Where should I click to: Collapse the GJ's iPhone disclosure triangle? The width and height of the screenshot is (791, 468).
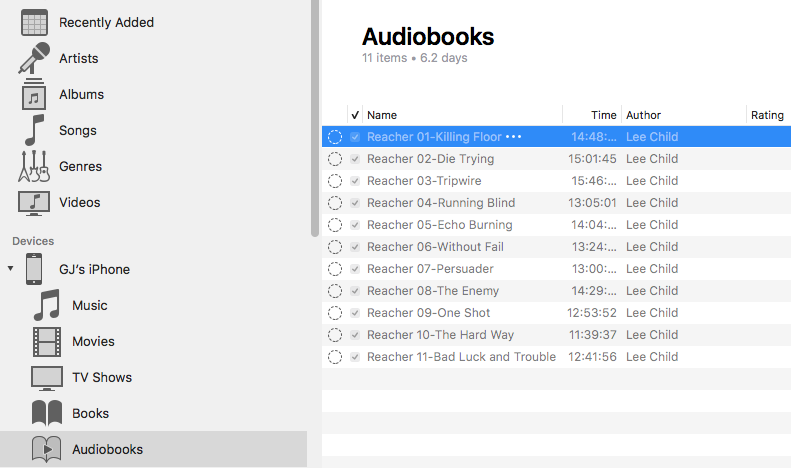click(10, 268)
